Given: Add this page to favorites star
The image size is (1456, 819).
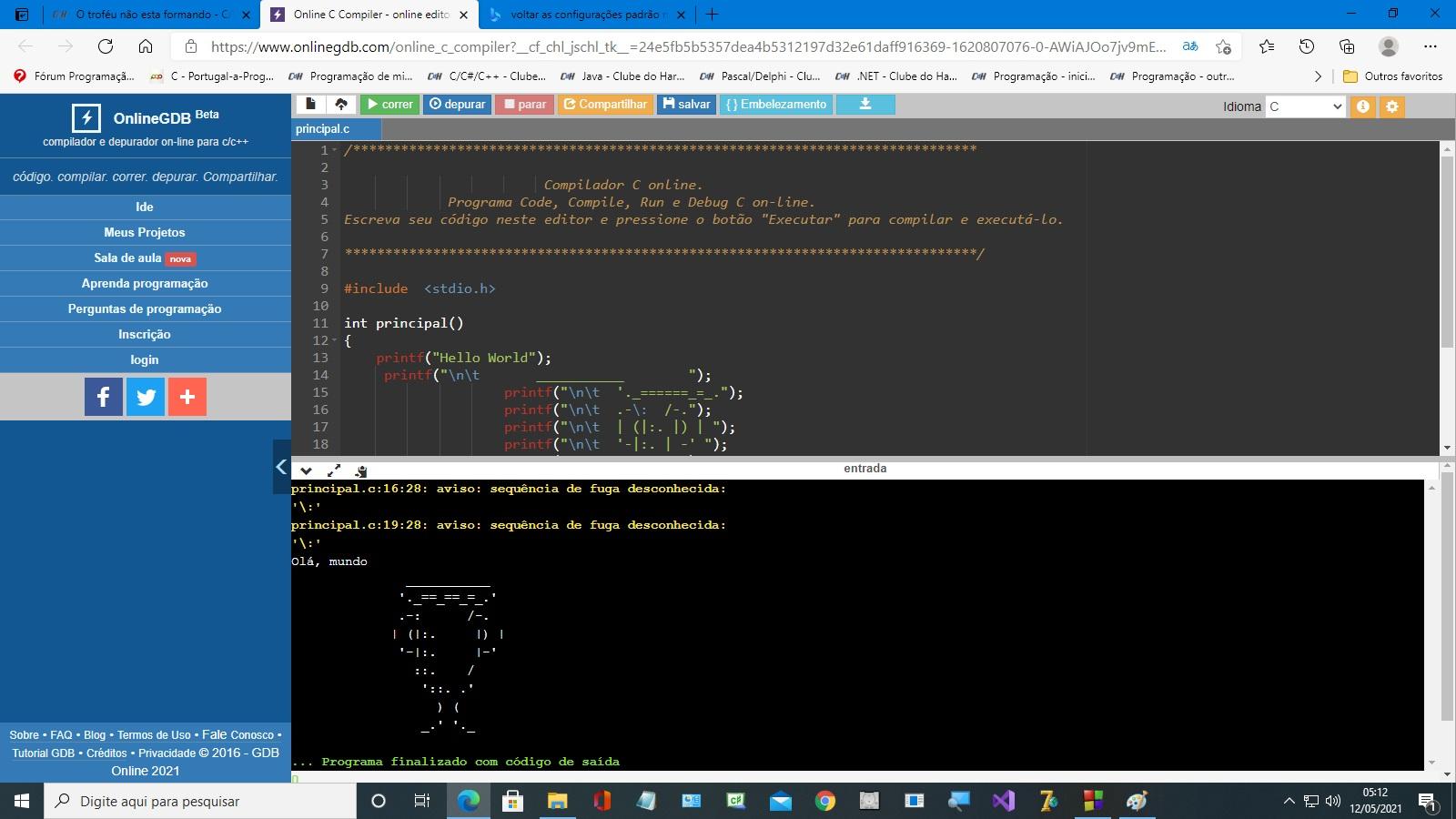Looking at the screenshot, I should click(x=1224, y=46).
